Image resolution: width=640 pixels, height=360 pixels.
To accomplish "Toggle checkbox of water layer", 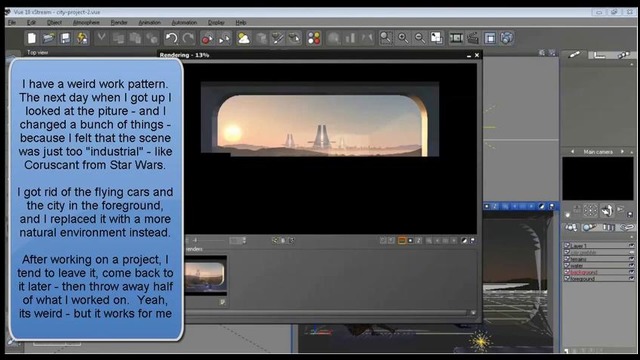I will click(567, 265).
